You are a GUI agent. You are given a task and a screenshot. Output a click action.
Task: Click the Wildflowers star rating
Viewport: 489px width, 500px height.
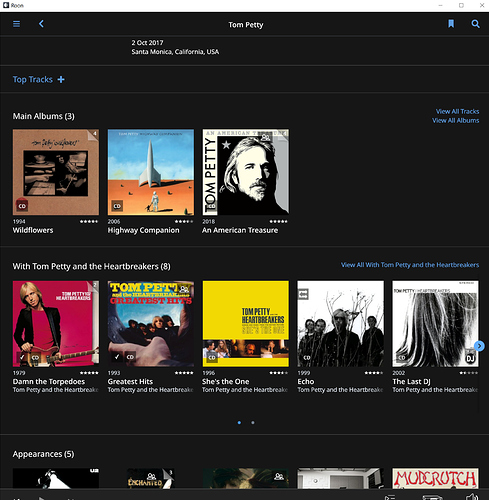tap(89, 222)
